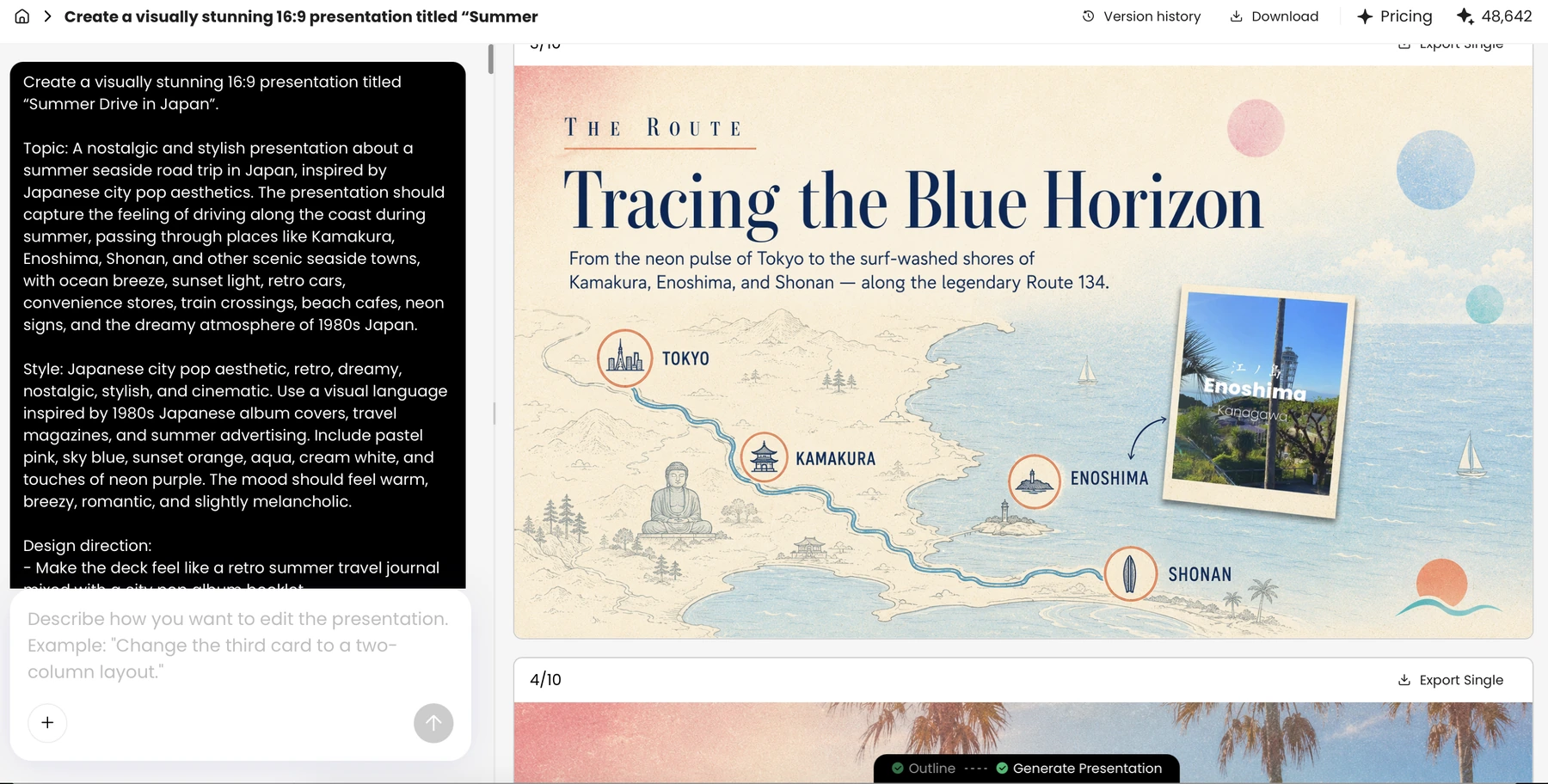The width and height of the screenshot is (1548, 784).
Task: Click the 4/10 slide number
Action: (545, 680)
